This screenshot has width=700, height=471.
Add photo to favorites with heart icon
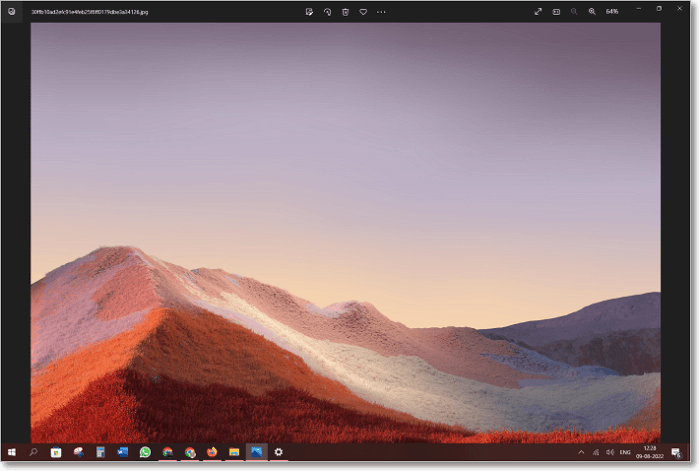[x=363, y=12]
